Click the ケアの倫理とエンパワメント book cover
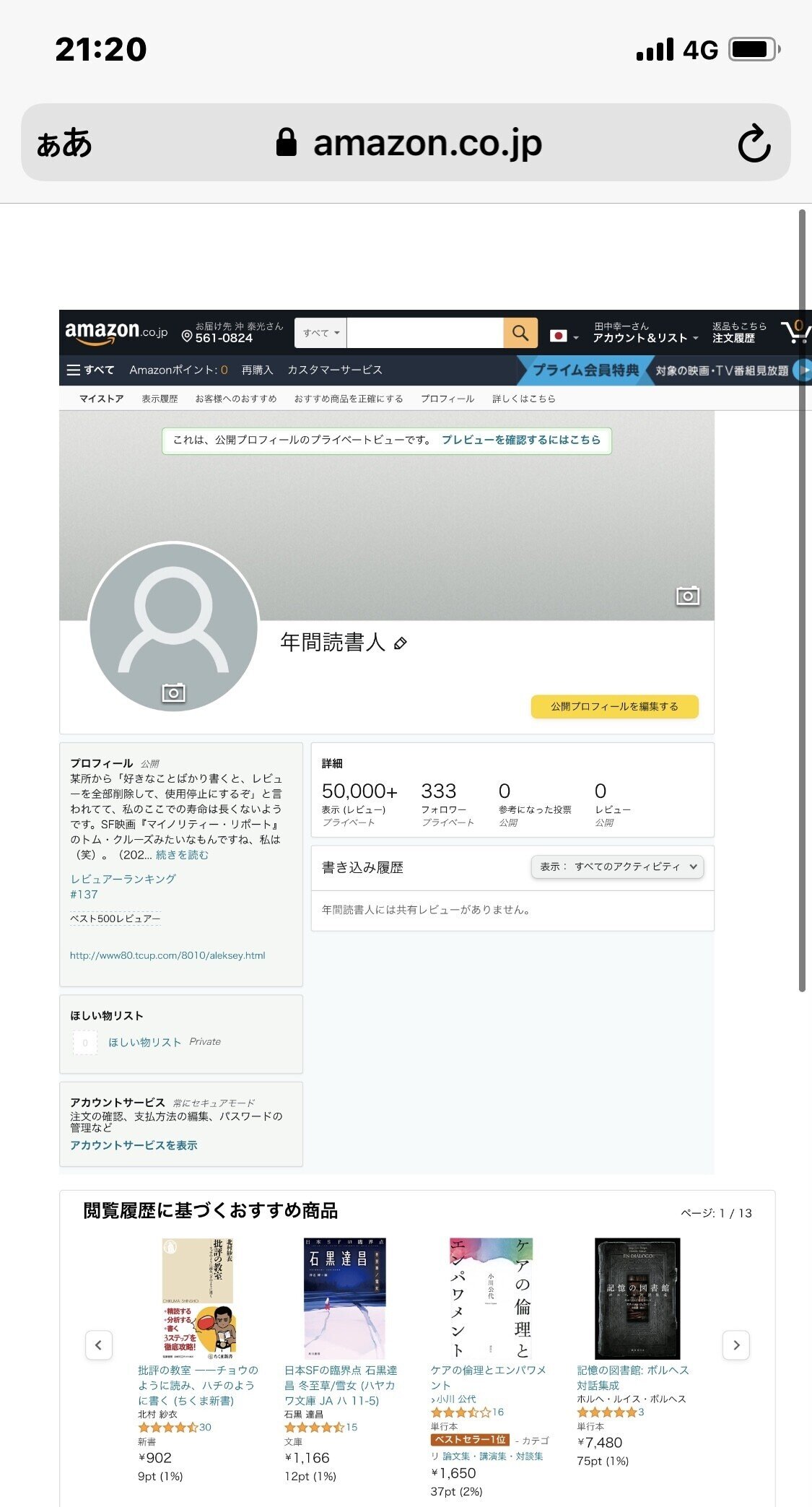Viewport: 812px width, 1507px height. (x=491, y=1298)
